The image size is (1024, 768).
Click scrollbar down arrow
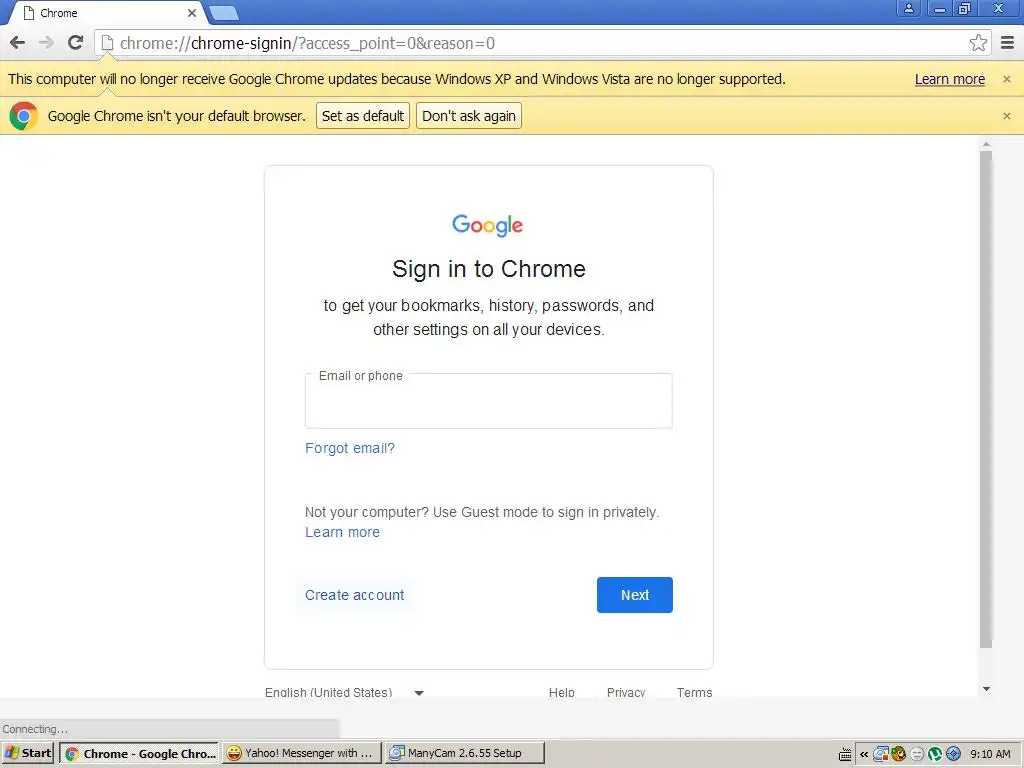(986, 689)
